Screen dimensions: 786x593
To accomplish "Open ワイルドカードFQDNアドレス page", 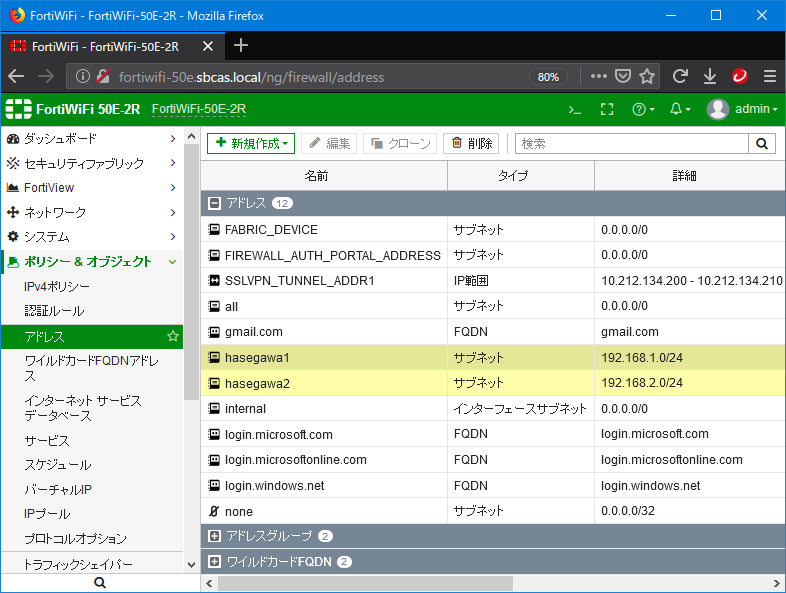I will (x=92, y=368).
